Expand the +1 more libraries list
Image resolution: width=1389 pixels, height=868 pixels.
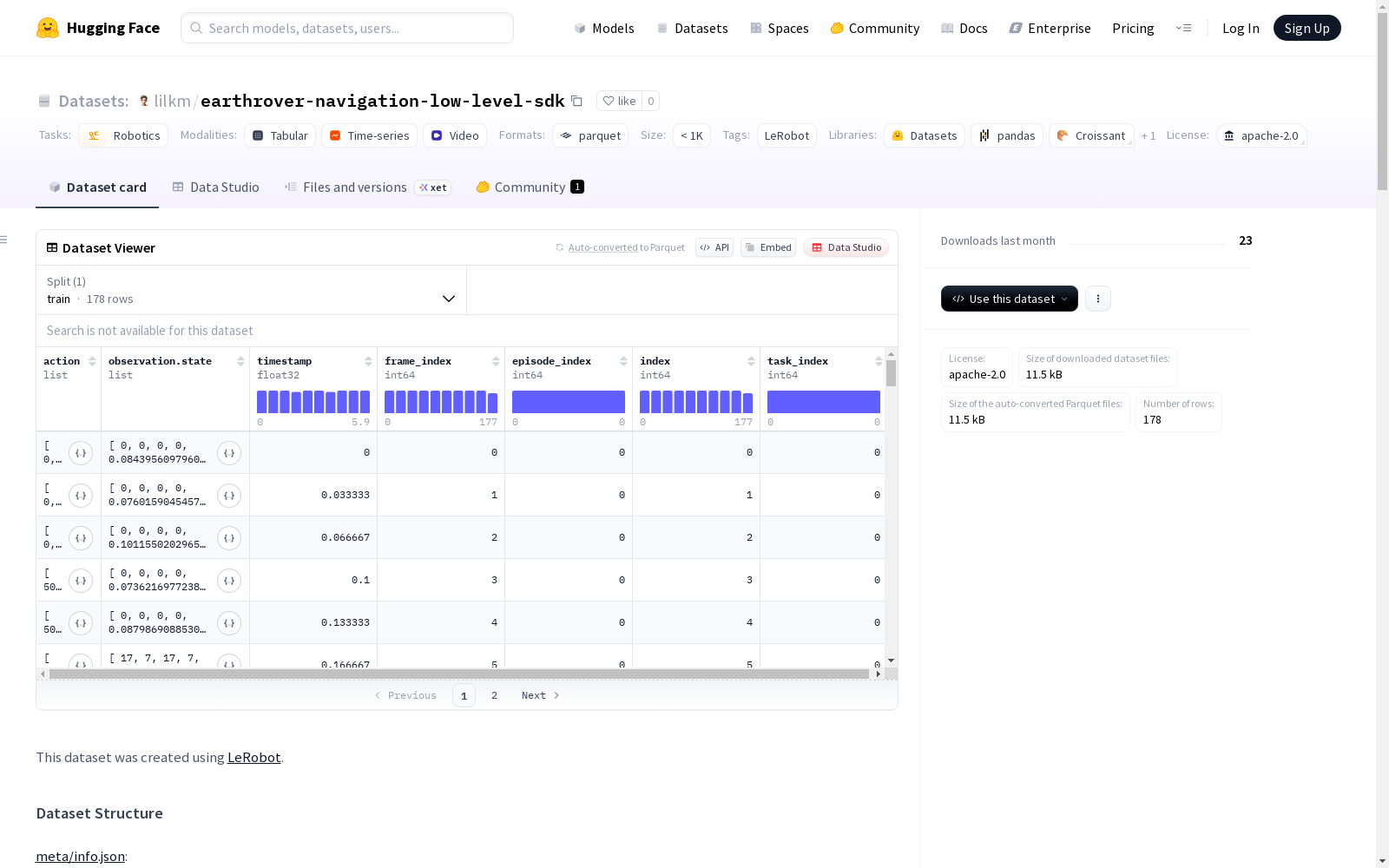[1149, 135]
